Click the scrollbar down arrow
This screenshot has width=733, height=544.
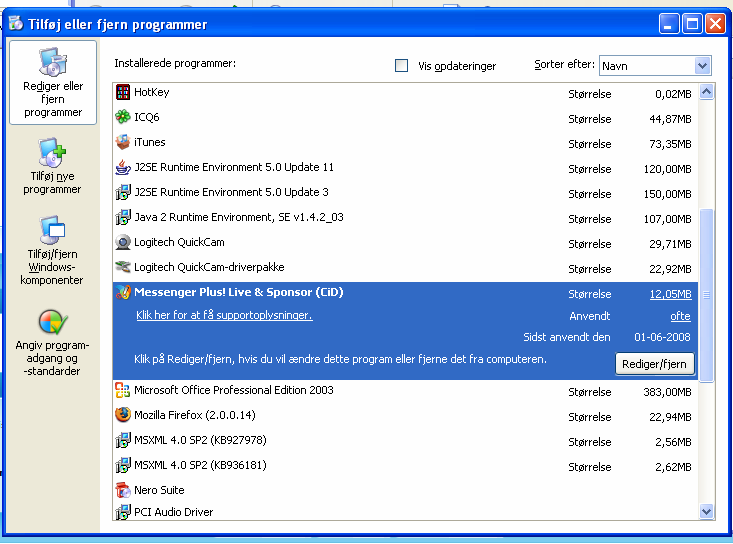(706, 511)
